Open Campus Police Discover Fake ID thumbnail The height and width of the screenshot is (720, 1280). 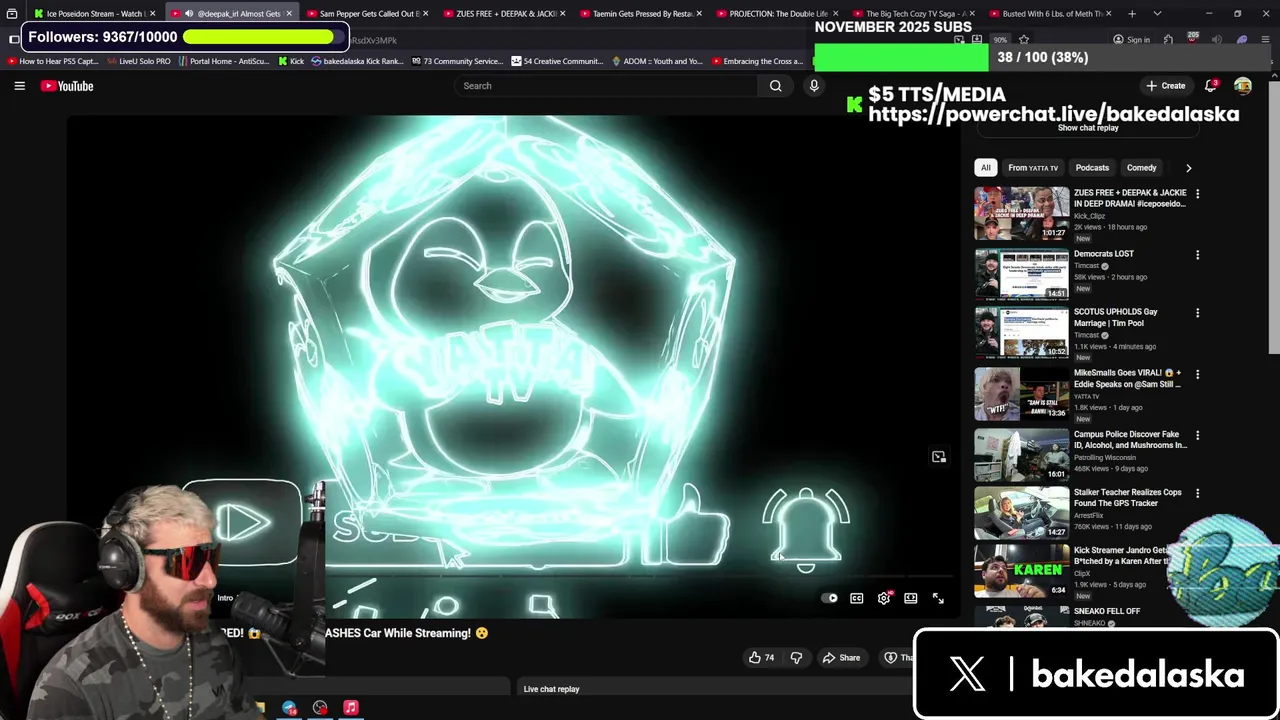1021,454
